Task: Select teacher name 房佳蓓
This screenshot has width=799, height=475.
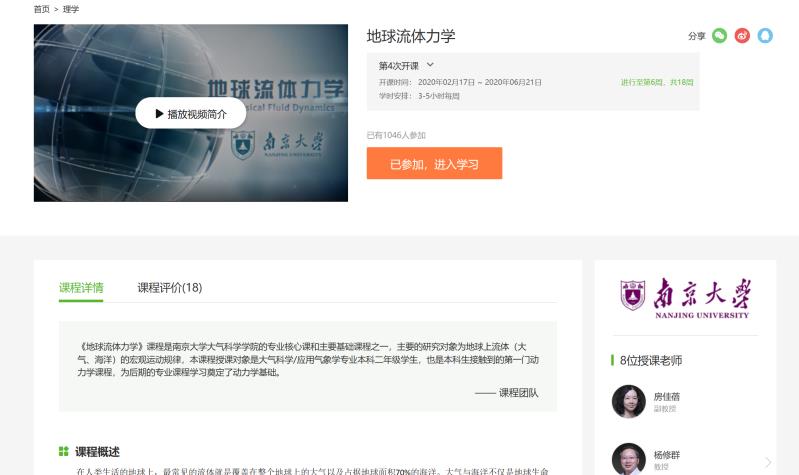Action: [x=667, y=396]
